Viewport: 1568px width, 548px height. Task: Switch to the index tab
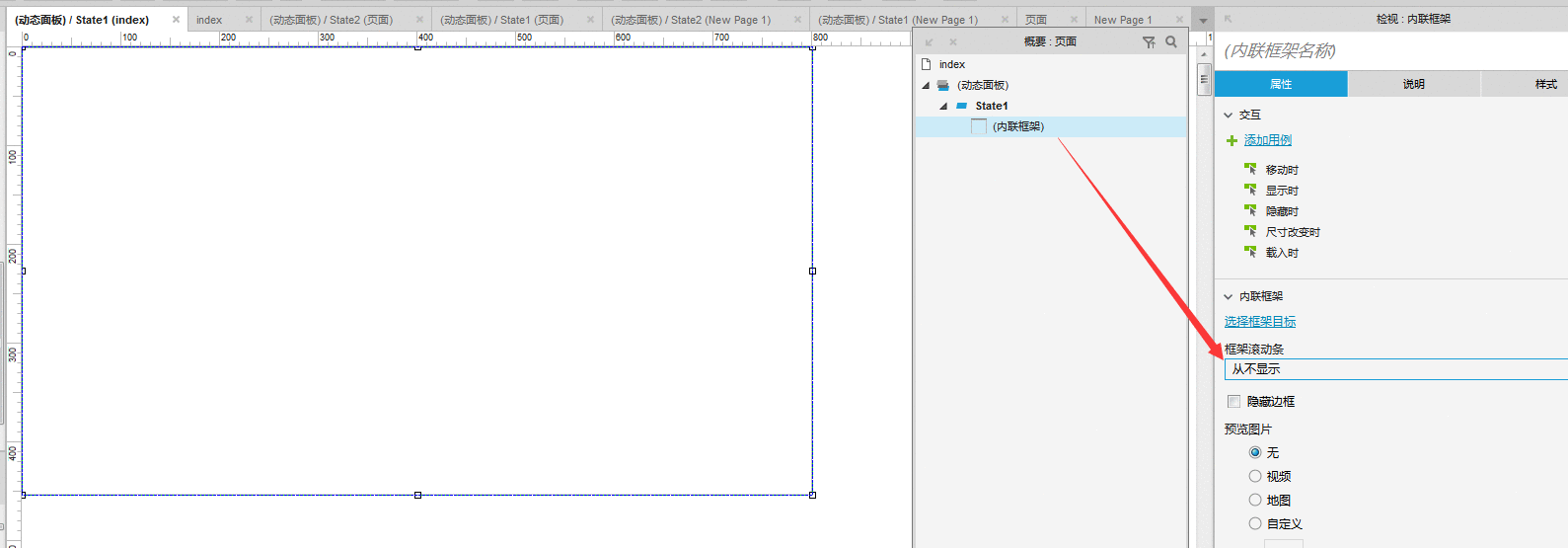[x=209, y=20]
